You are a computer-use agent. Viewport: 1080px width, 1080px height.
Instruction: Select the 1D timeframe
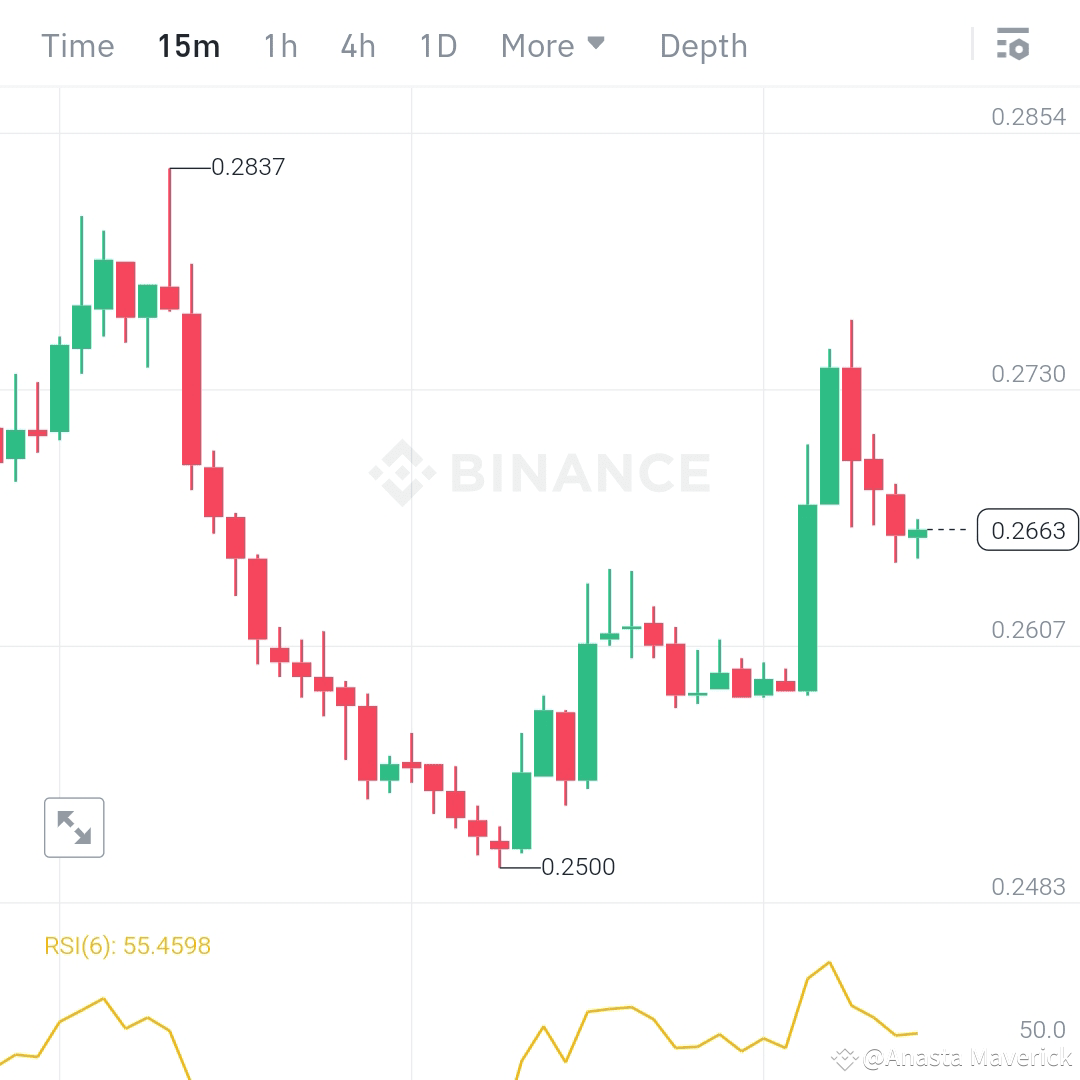point(437,45)
